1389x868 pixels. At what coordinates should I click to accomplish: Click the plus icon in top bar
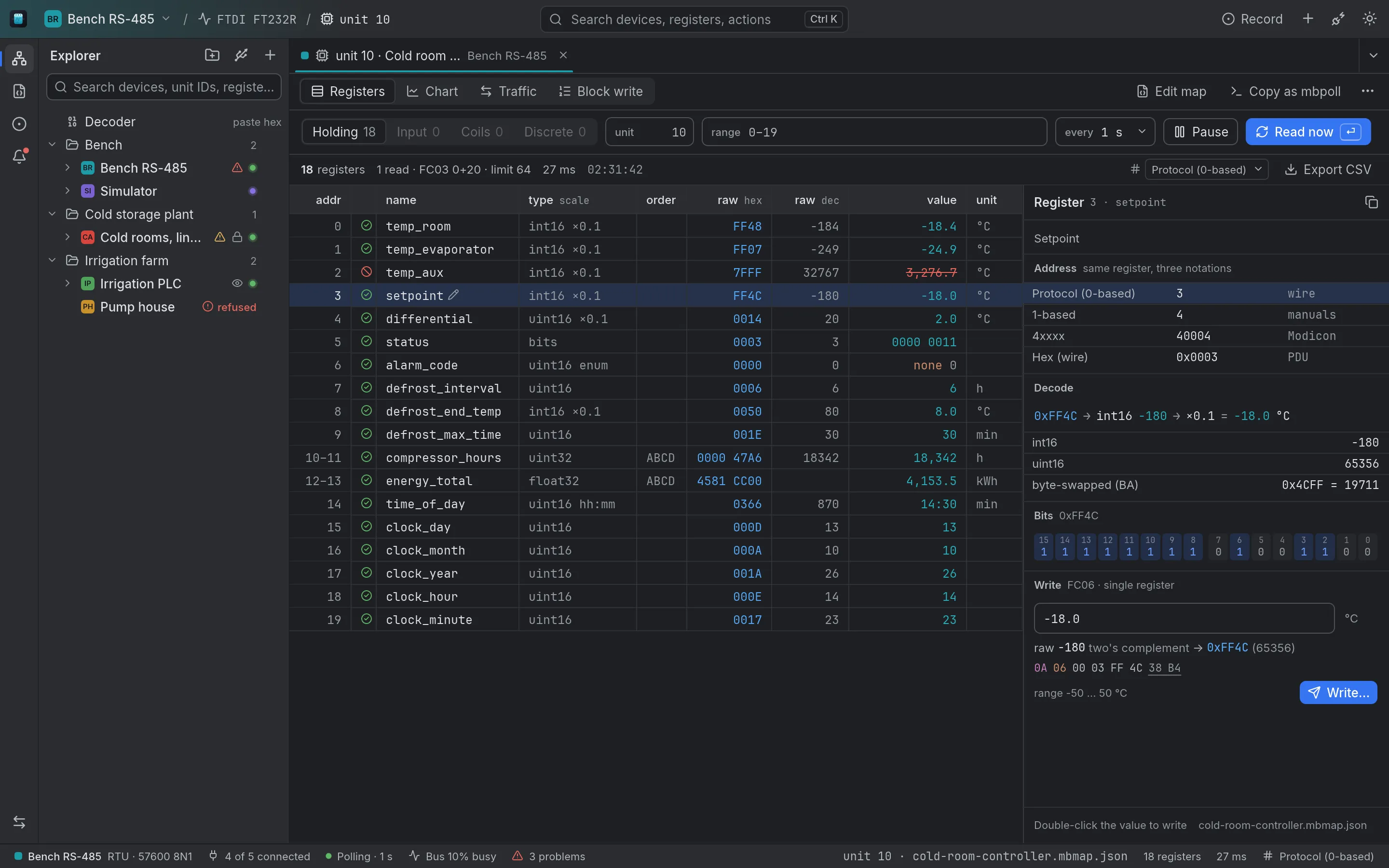(1307, 19)
